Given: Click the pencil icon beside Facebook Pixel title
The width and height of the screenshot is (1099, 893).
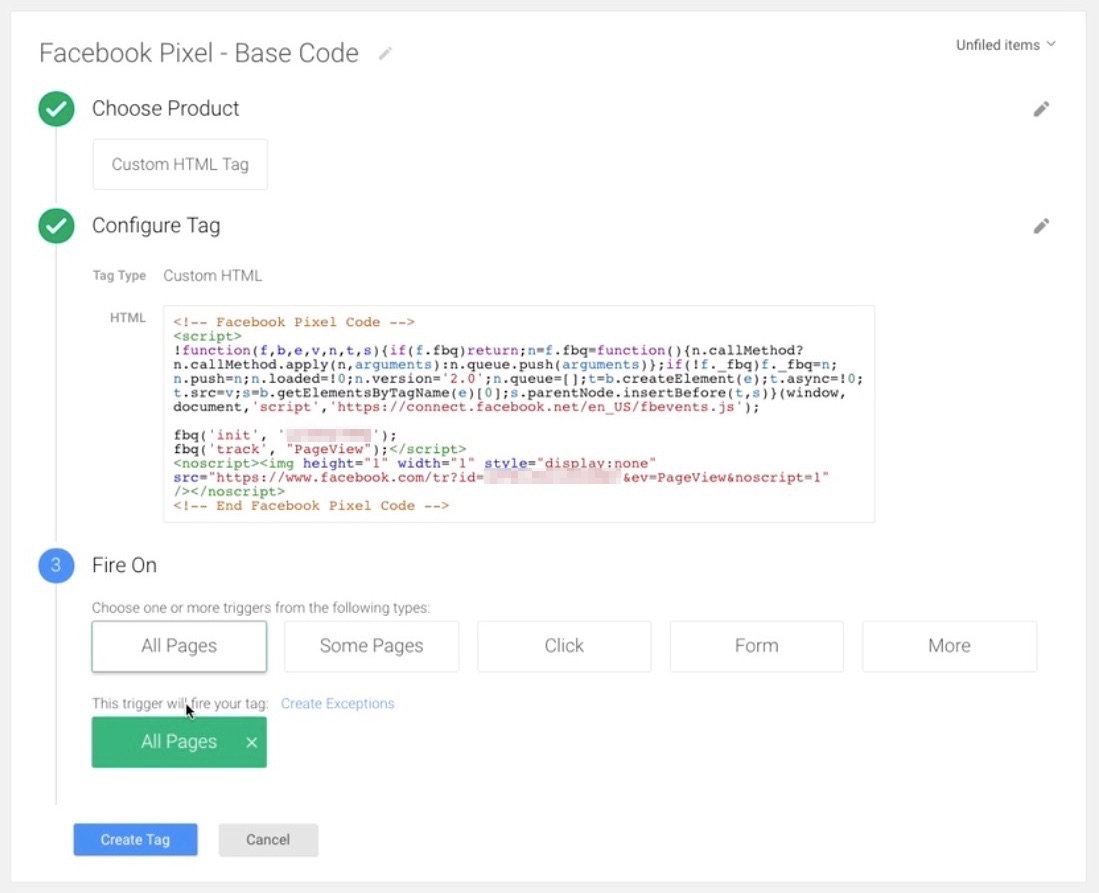Looking at the screenshot, I should click(386, 53).
